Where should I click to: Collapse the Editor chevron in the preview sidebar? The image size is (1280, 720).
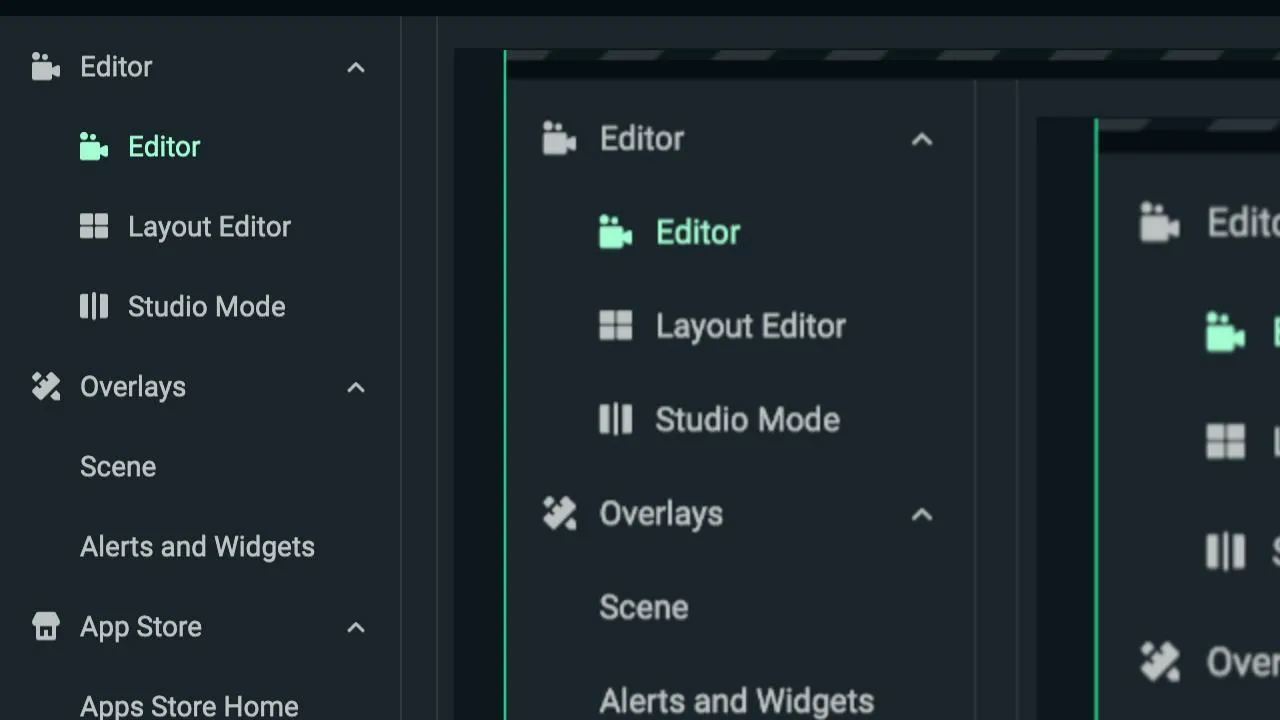point(922,139)
